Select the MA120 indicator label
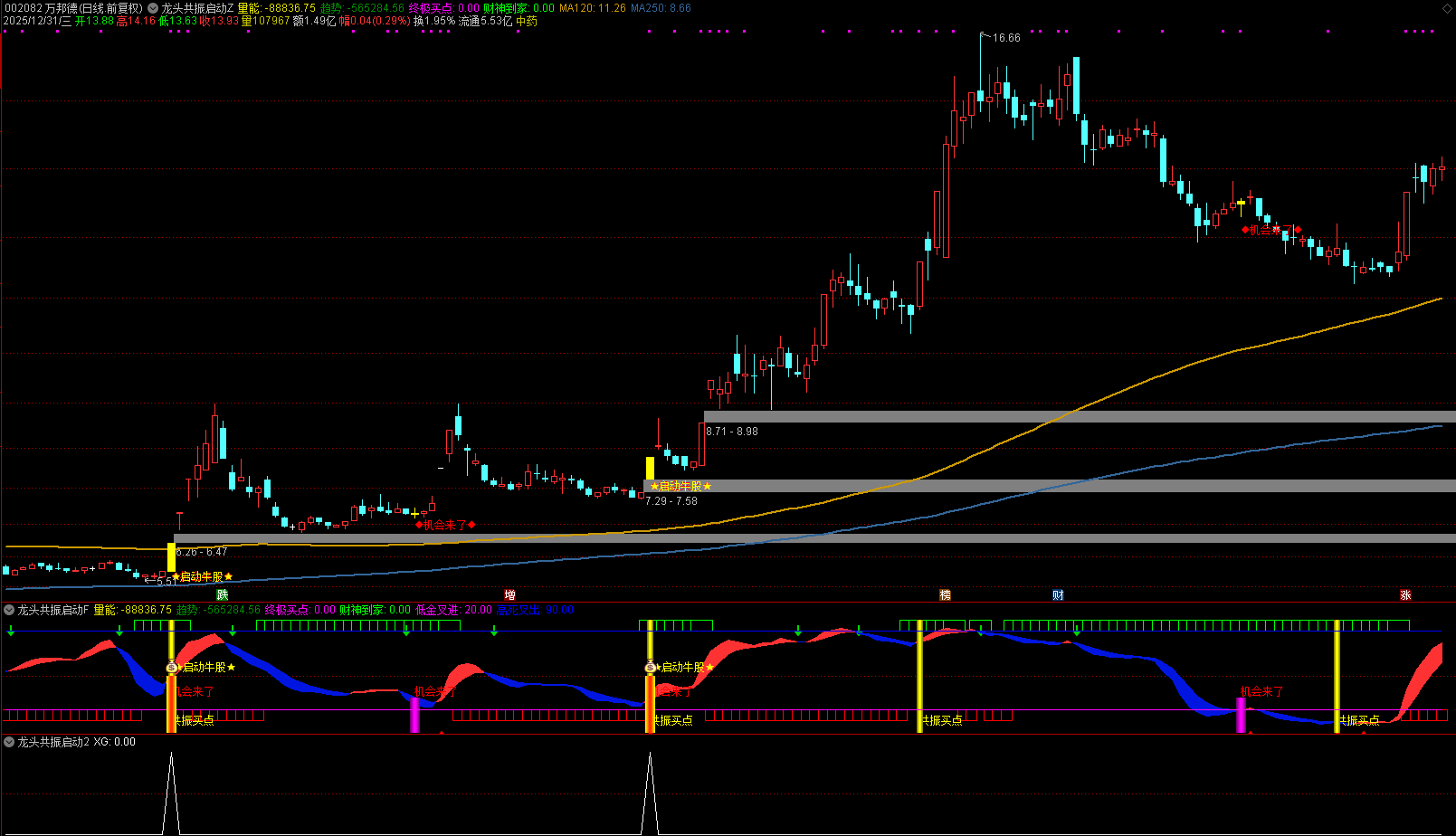 pyautogui.click(x=592, y=8)
